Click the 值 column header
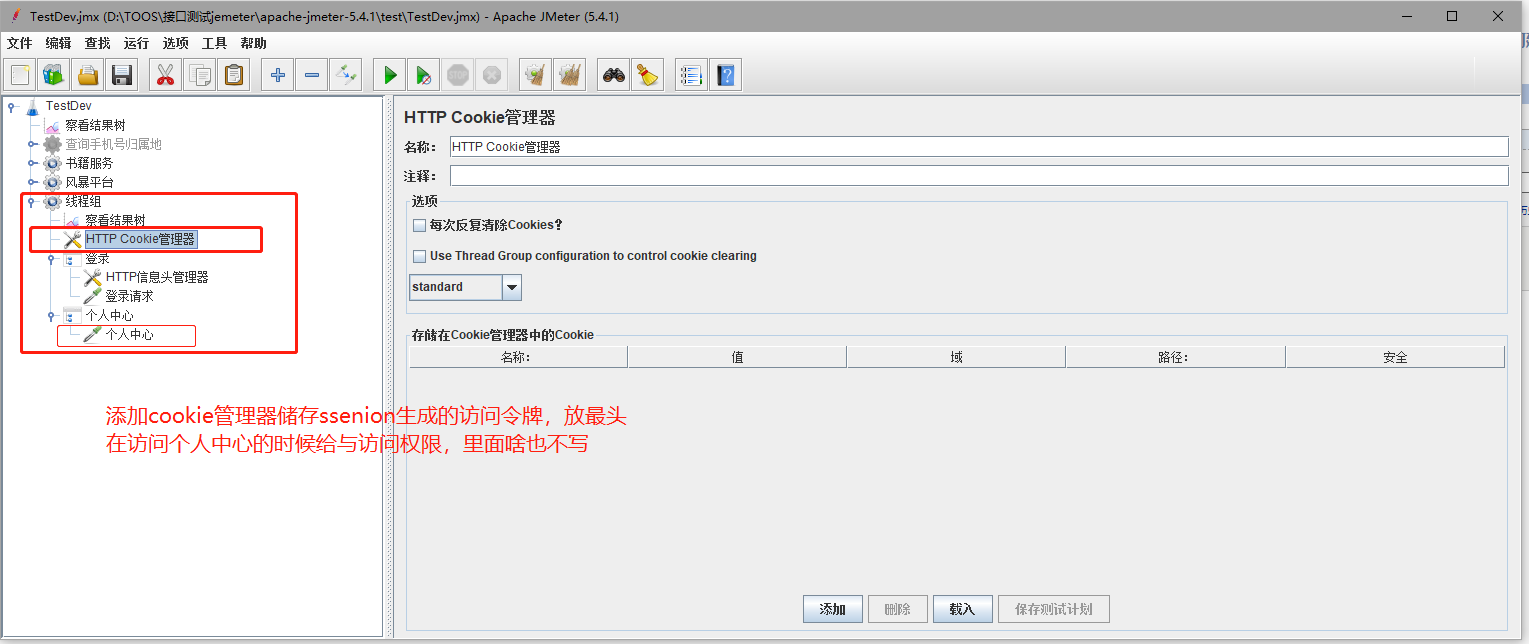1529x644 pixels. pyautogui.click(x=737, y=357)
